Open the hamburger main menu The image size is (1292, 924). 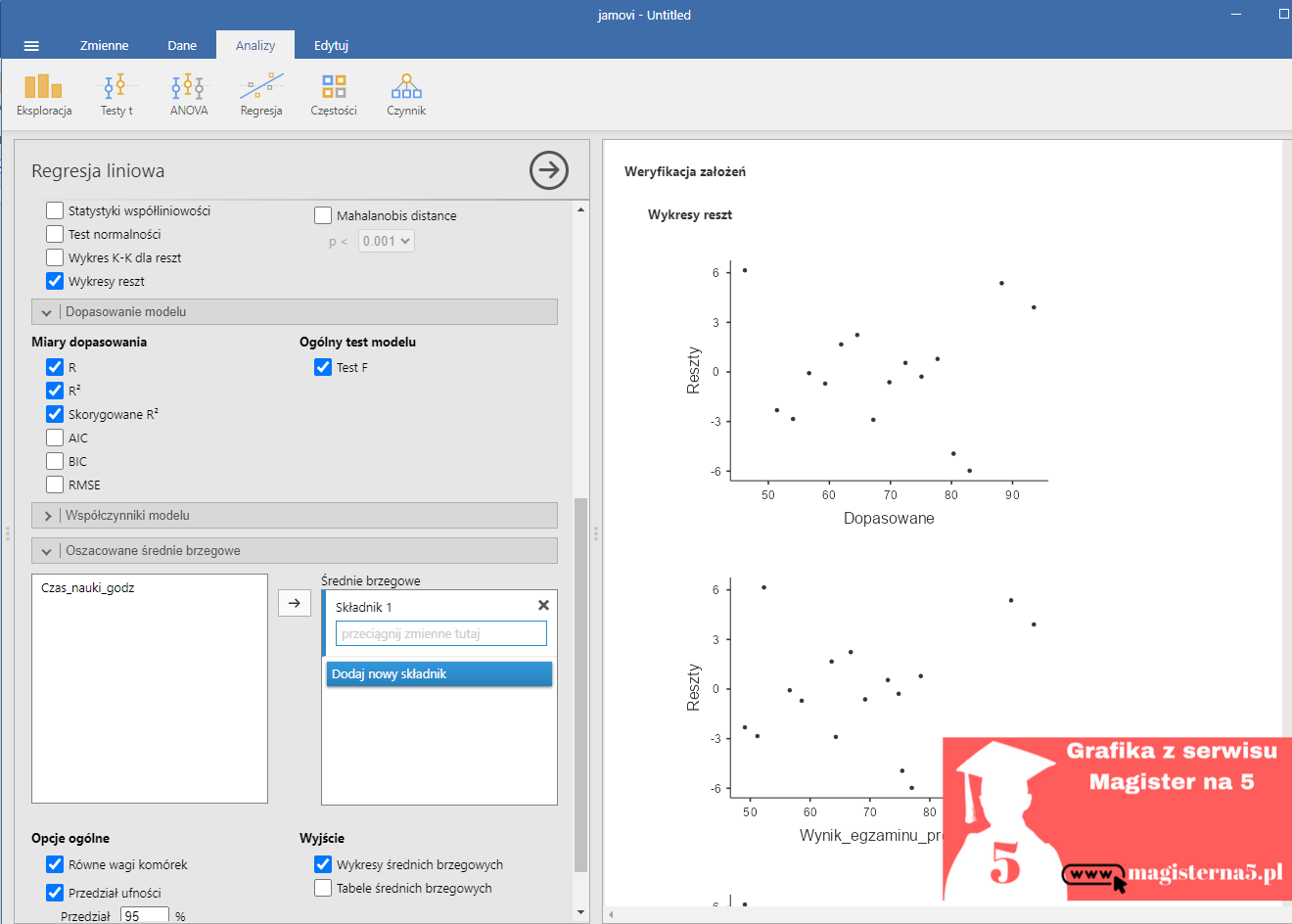pos(31,46)
